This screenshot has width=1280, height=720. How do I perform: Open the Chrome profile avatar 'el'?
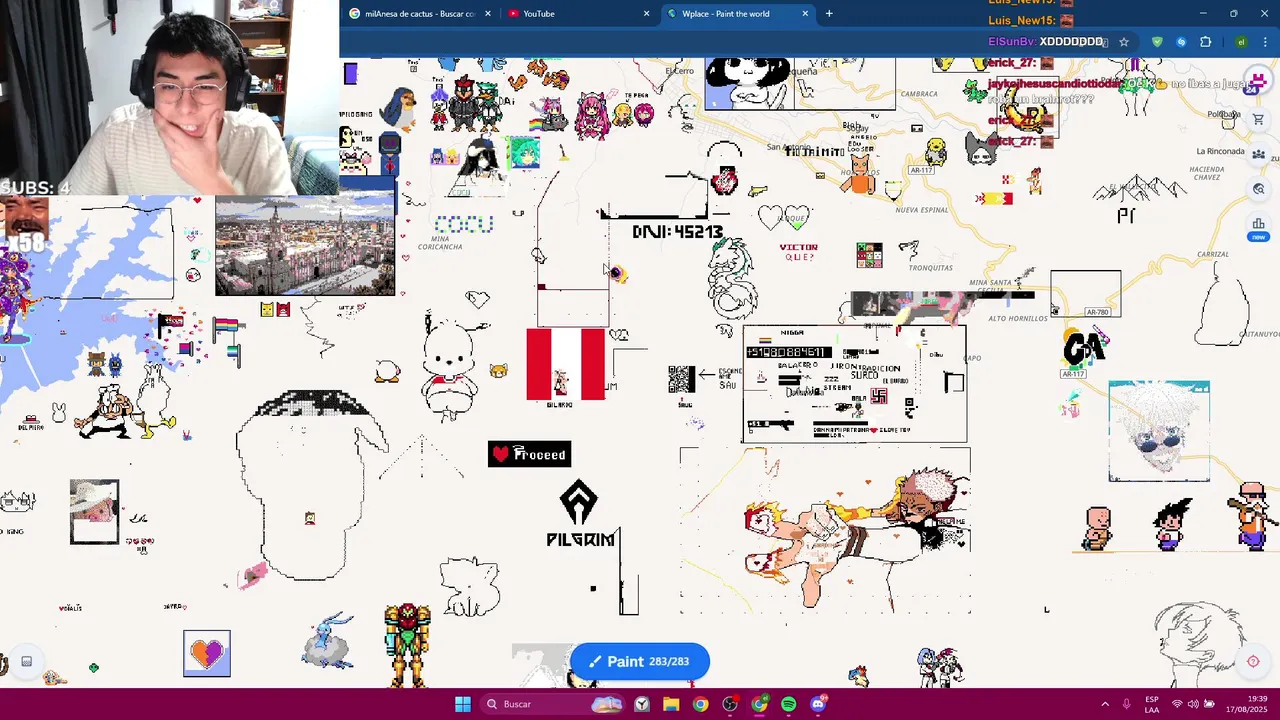pyautogui.click(x=1241, y=42)
